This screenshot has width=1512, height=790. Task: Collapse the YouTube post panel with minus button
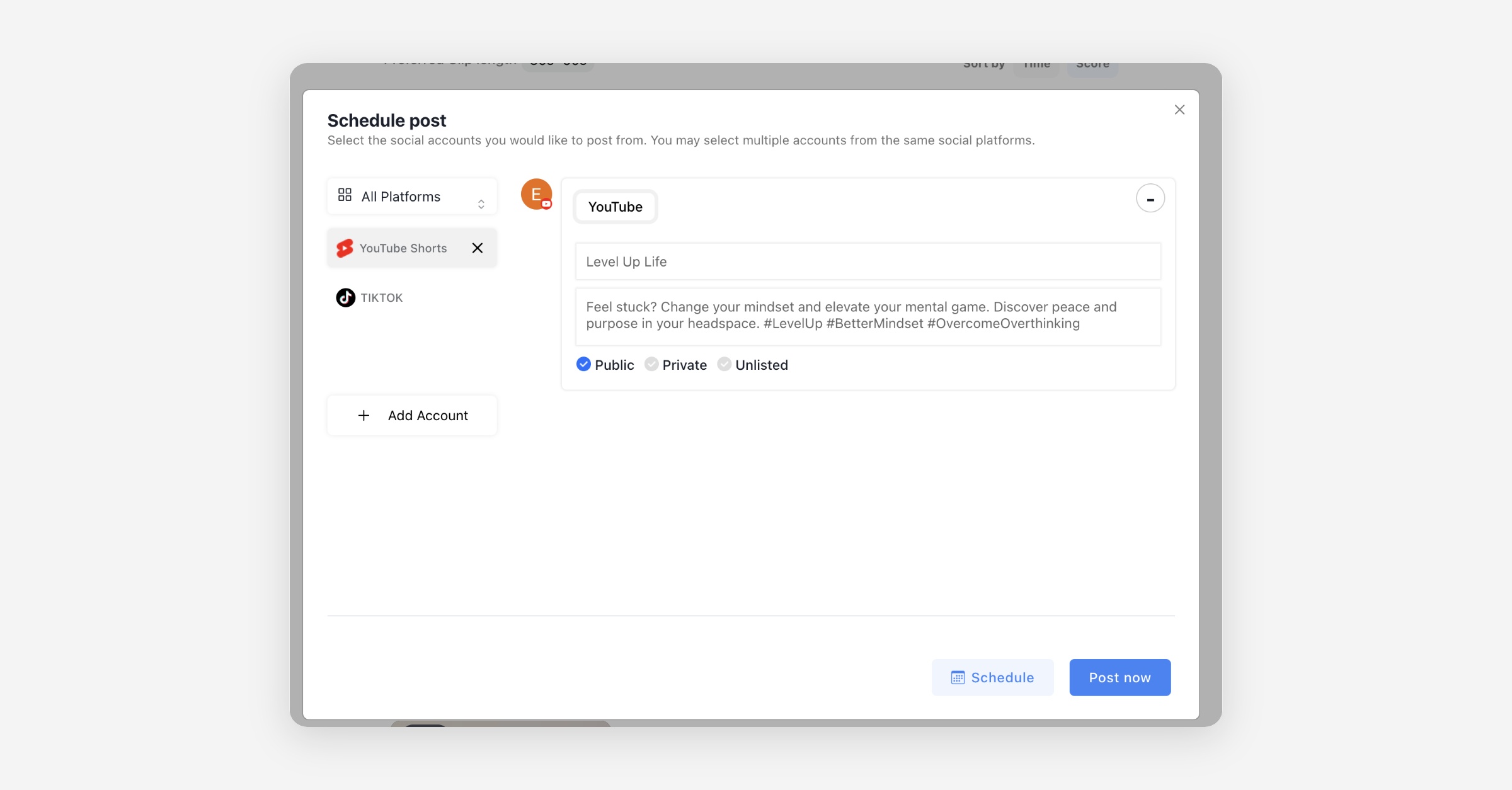coord(1150,199)
